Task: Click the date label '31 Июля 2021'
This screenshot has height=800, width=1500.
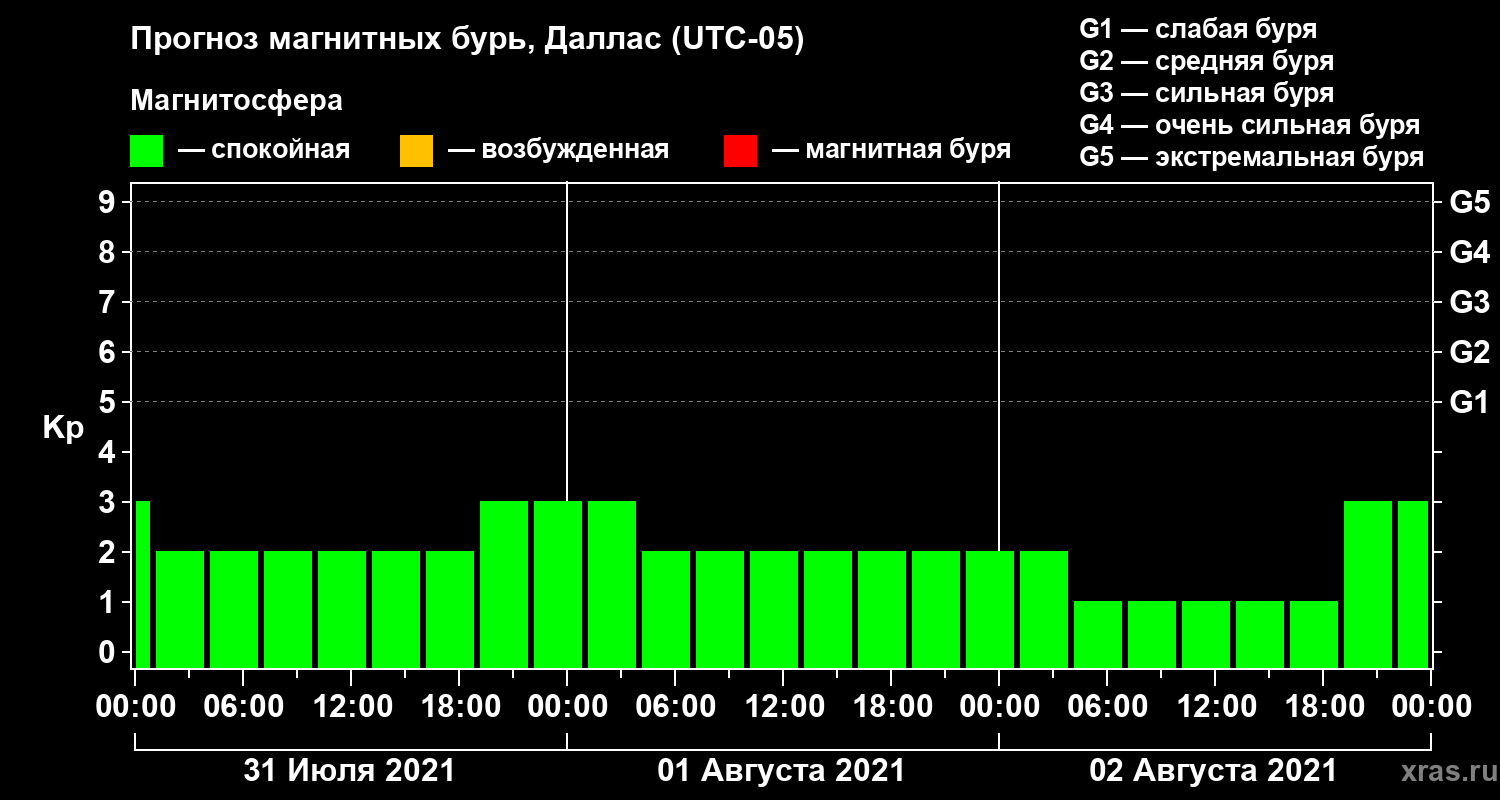Action: tap(350, 771)
